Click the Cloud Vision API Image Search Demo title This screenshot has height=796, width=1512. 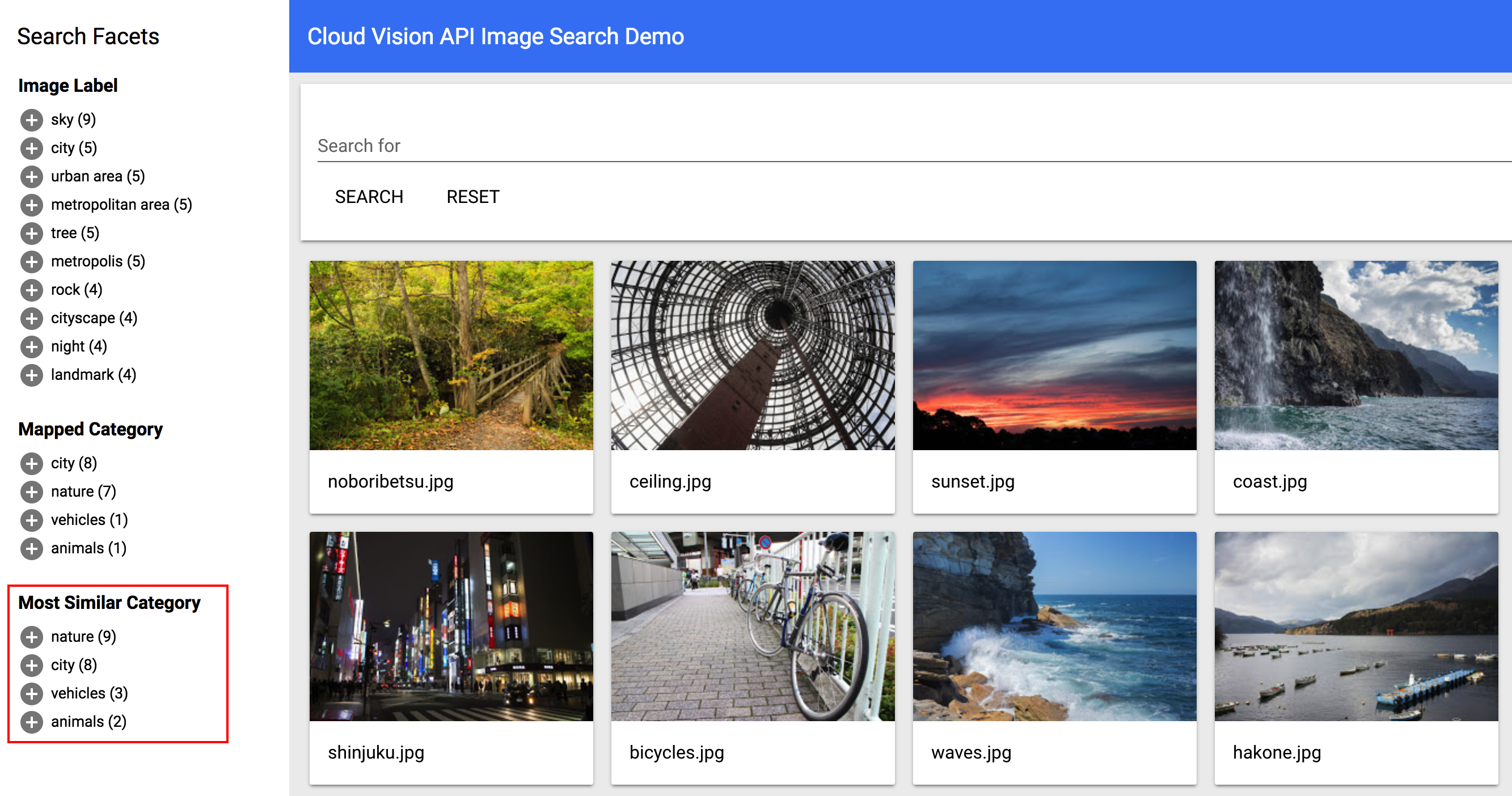point(495,36)
